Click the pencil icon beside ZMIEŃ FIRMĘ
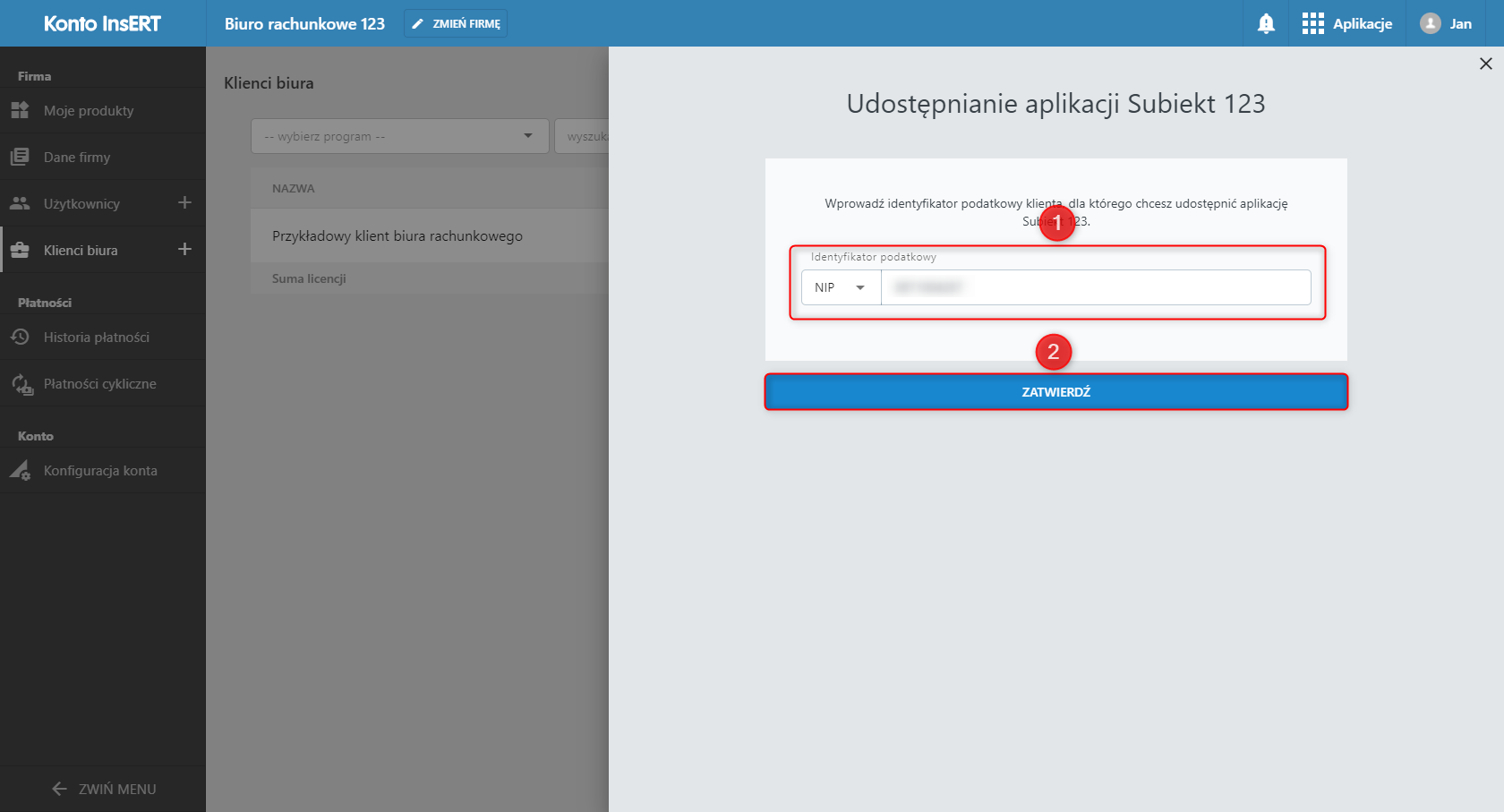 coord(417,24)
